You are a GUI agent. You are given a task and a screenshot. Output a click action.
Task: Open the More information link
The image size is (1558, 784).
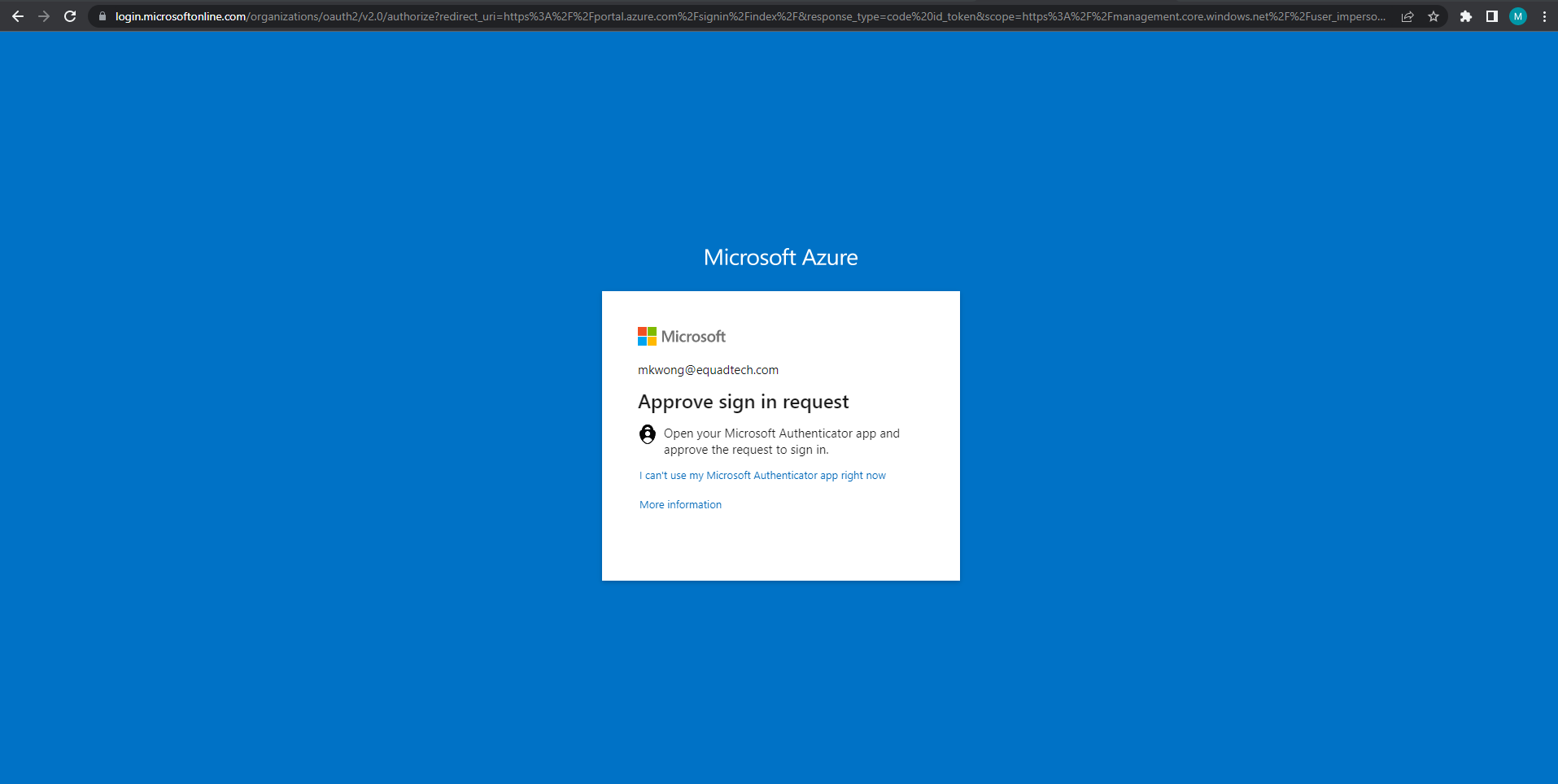pos(680,505)
